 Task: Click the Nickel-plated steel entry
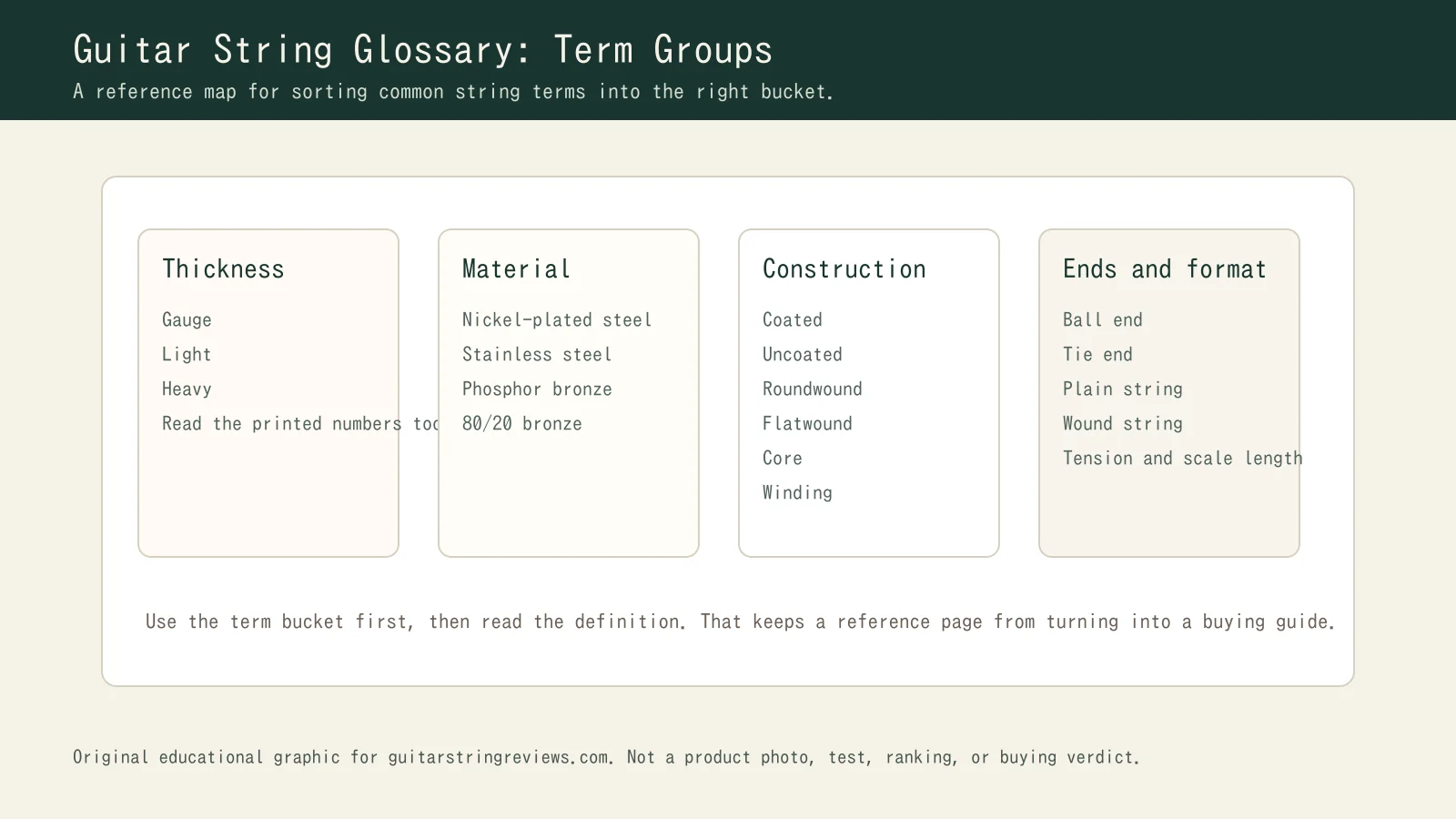point(557,319)
